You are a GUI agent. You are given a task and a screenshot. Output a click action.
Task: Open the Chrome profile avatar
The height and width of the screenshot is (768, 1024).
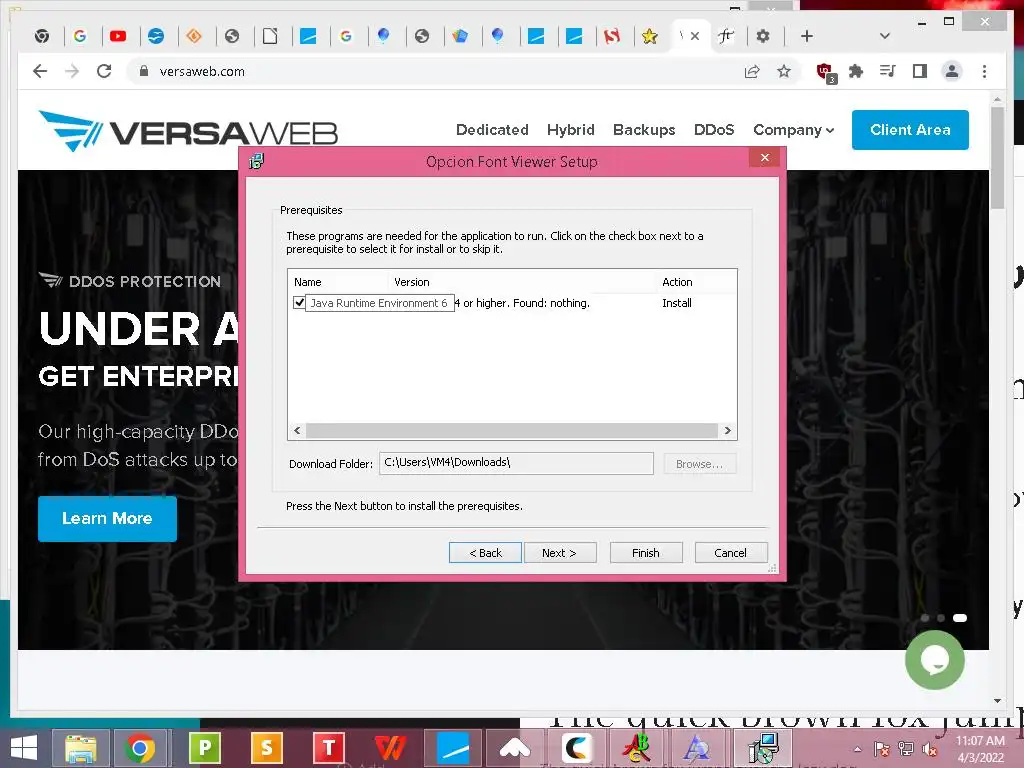pos(952,71)
